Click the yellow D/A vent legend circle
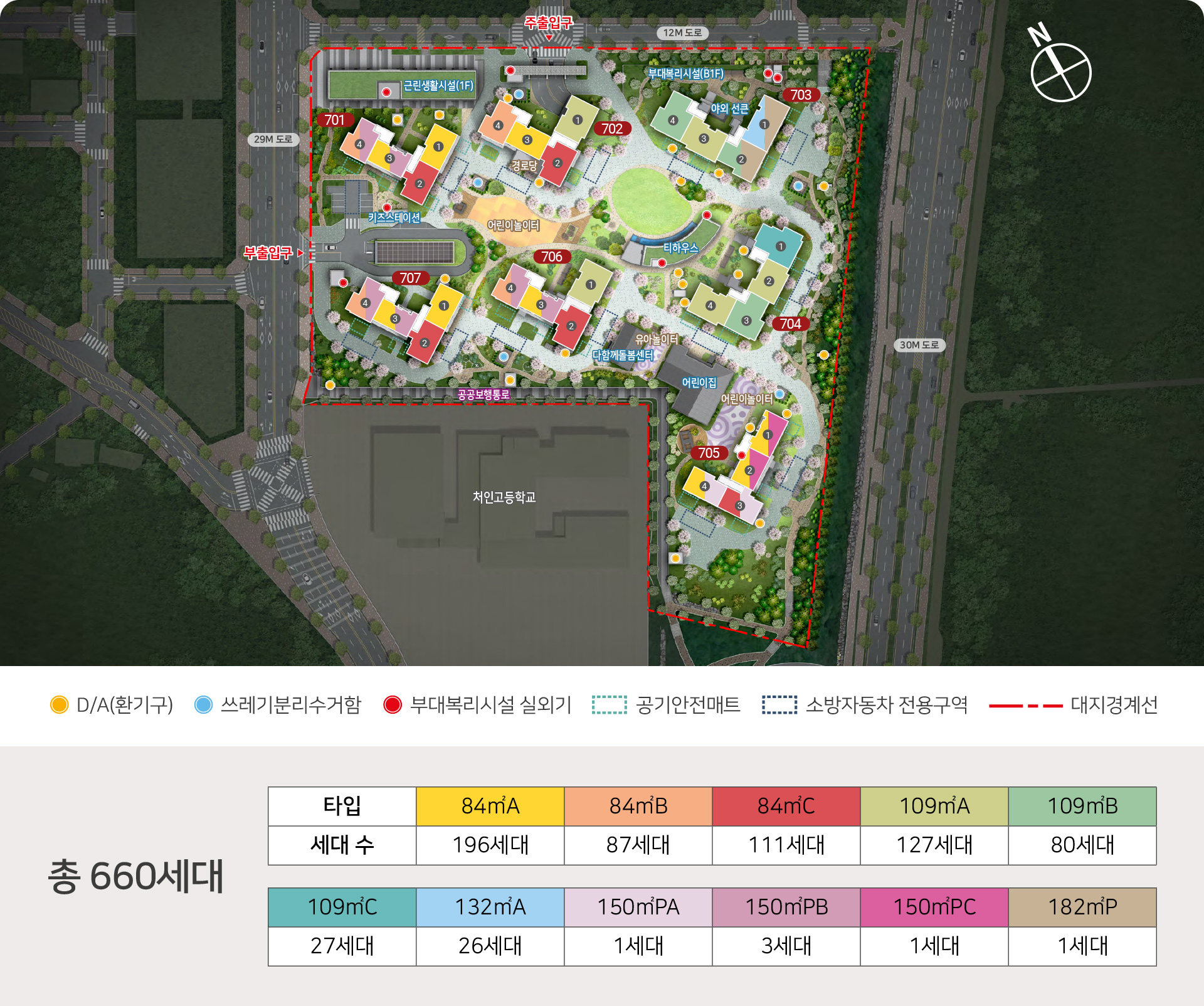 pos(59,704)
